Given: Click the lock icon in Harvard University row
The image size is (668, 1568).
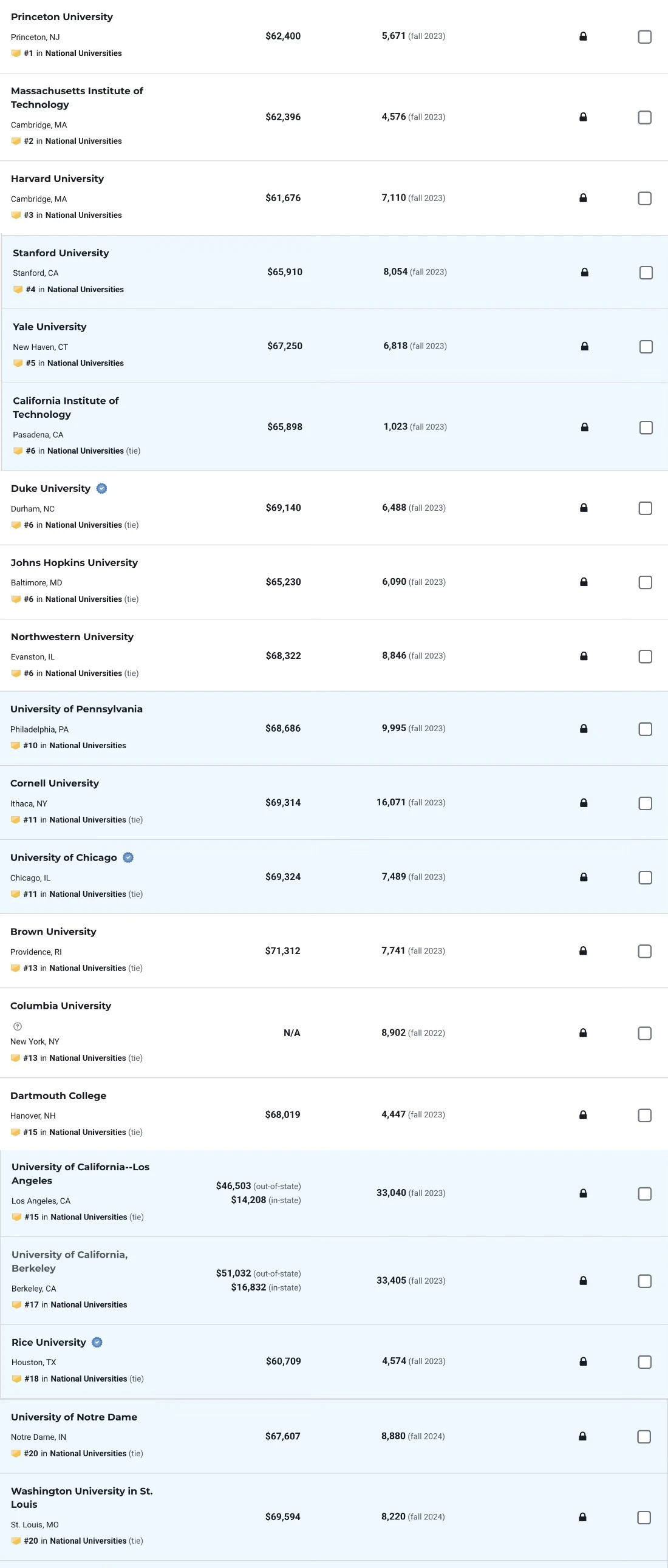Looking at the screenshot, I should [x=583, y=198].
